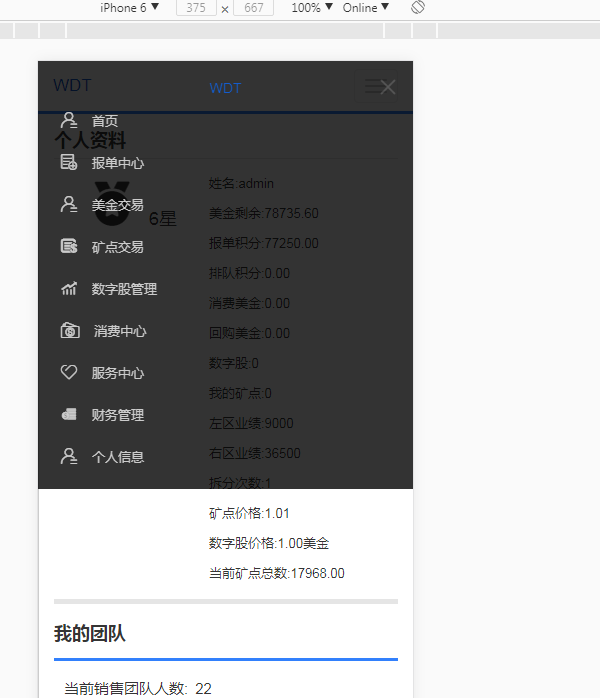Toggle device rotation icon in toolbar
600x698 pixels.
(x=418, y=7)
